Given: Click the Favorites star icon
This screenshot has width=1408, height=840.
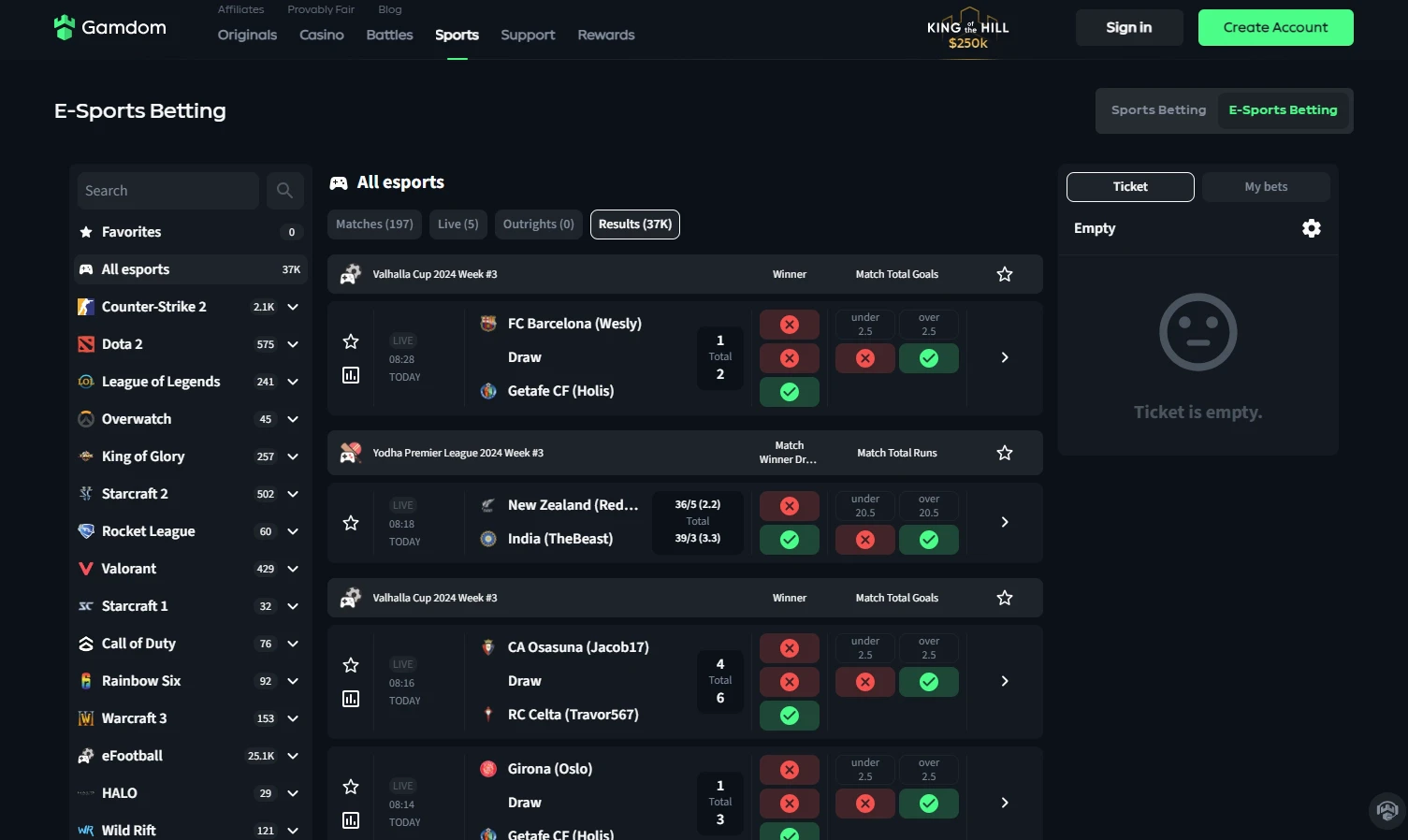Looking at the screenshot, I should point(86,232).
